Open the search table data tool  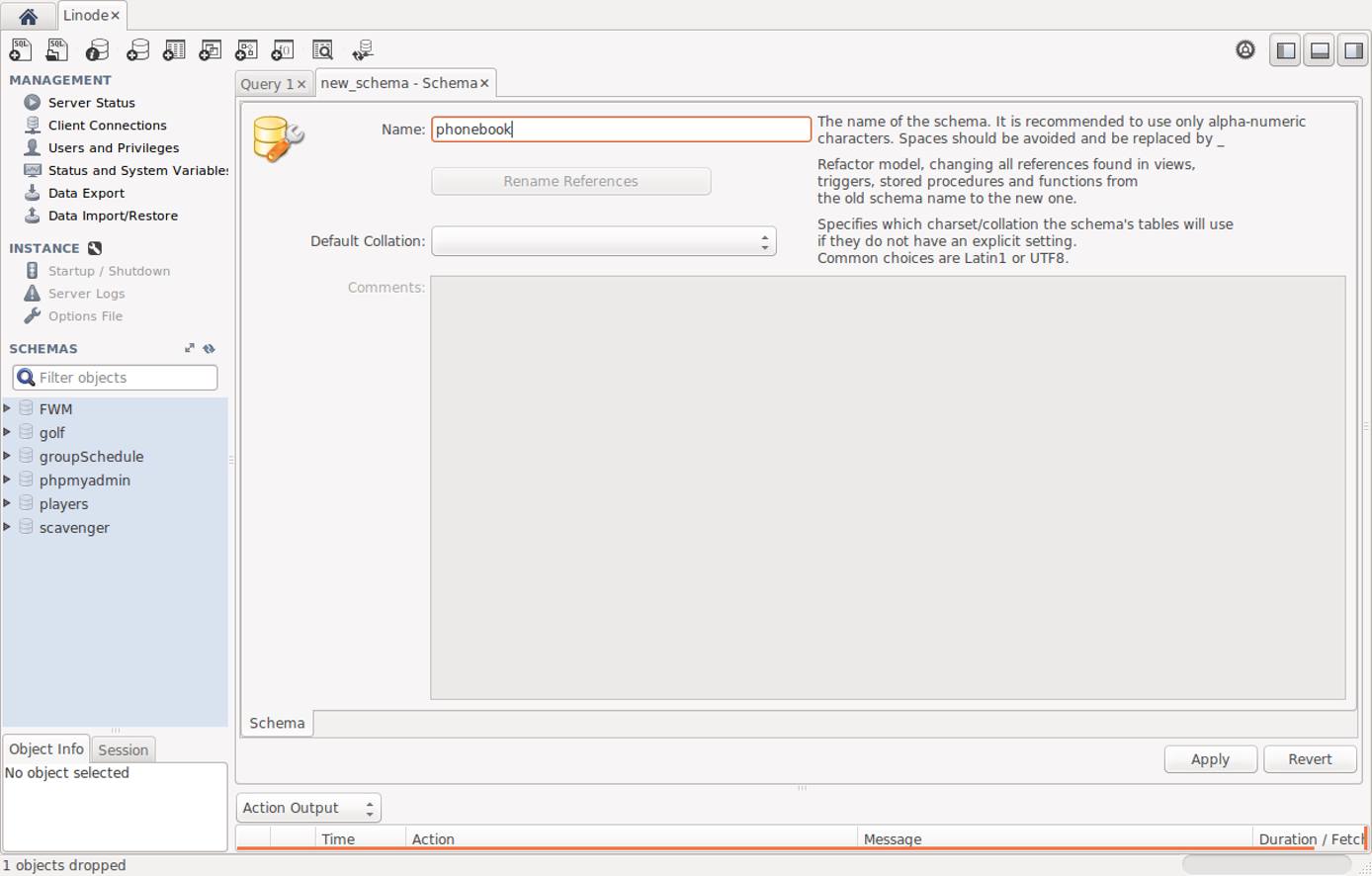point(322,49)
